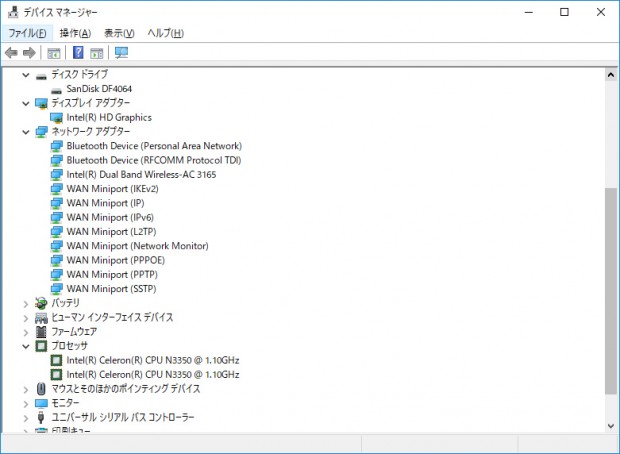The image size is (620, 454).
Task: Click the show/hide action pane toolbar icon
Action: tap(96, 53)
